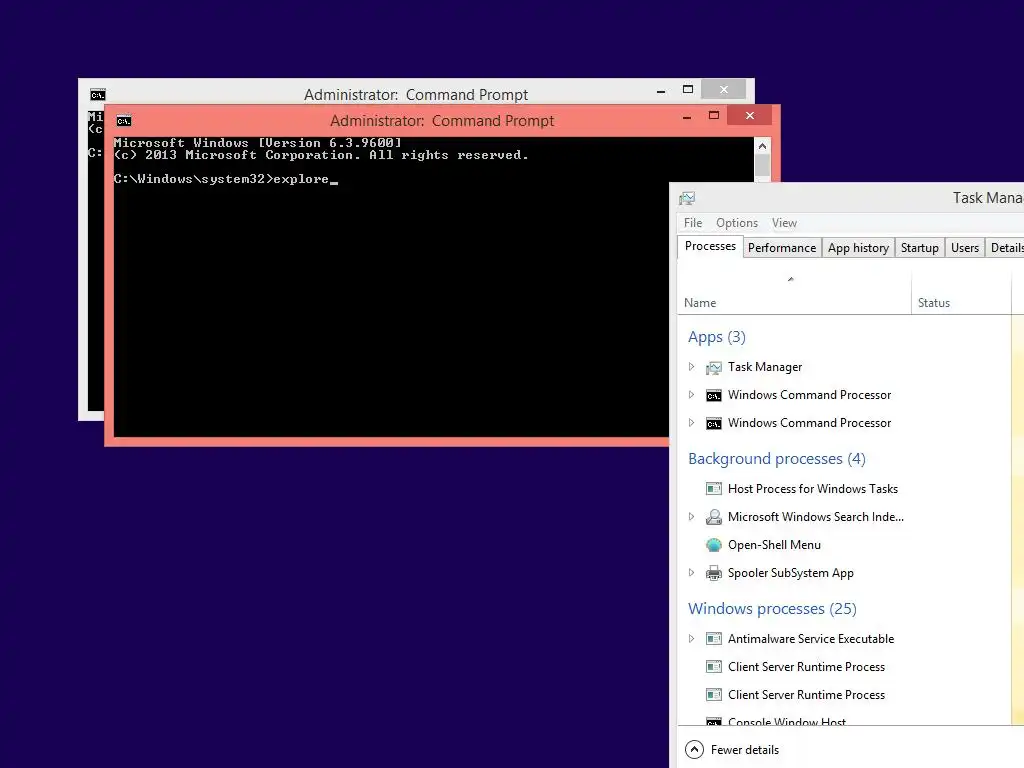Select the Open-Shell Menu process row

(x=844, y=545)
